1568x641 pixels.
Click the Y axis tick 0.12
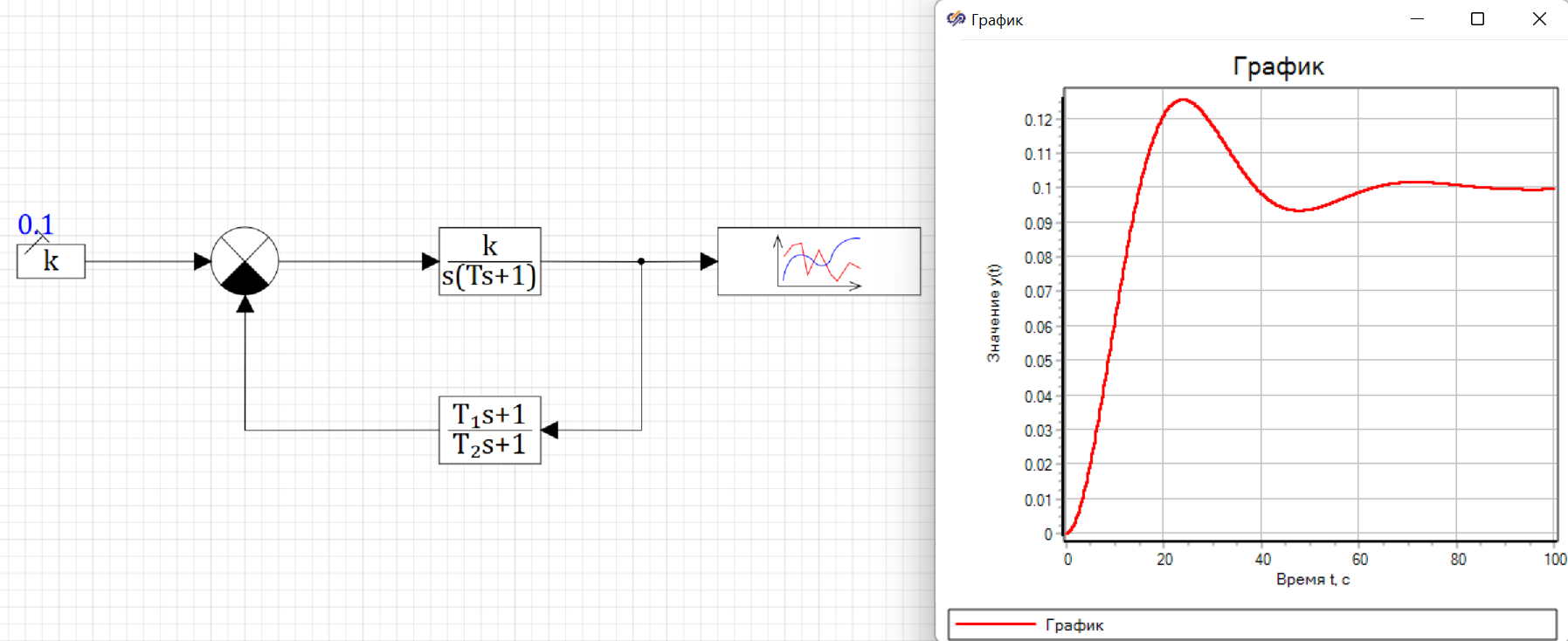coord(1038,120)
